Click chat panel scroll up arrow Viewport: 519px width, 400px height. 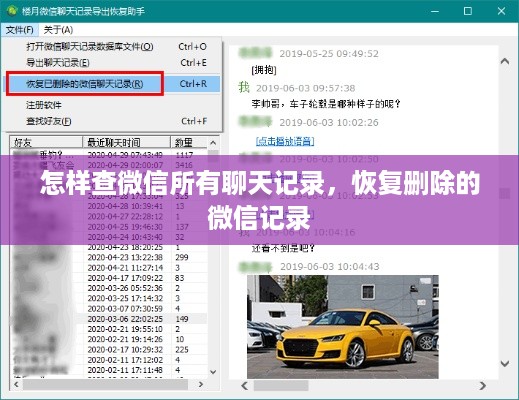coord(505,61)
